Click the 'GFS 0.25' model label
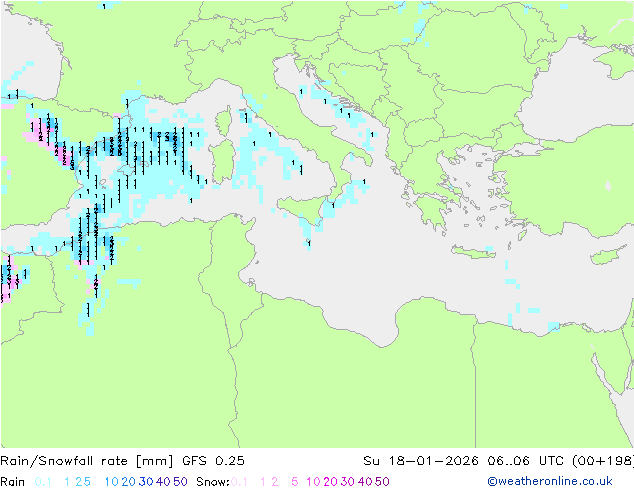Image resolution: width=634 pixels, height=490 pixels. tap(213, 461)
